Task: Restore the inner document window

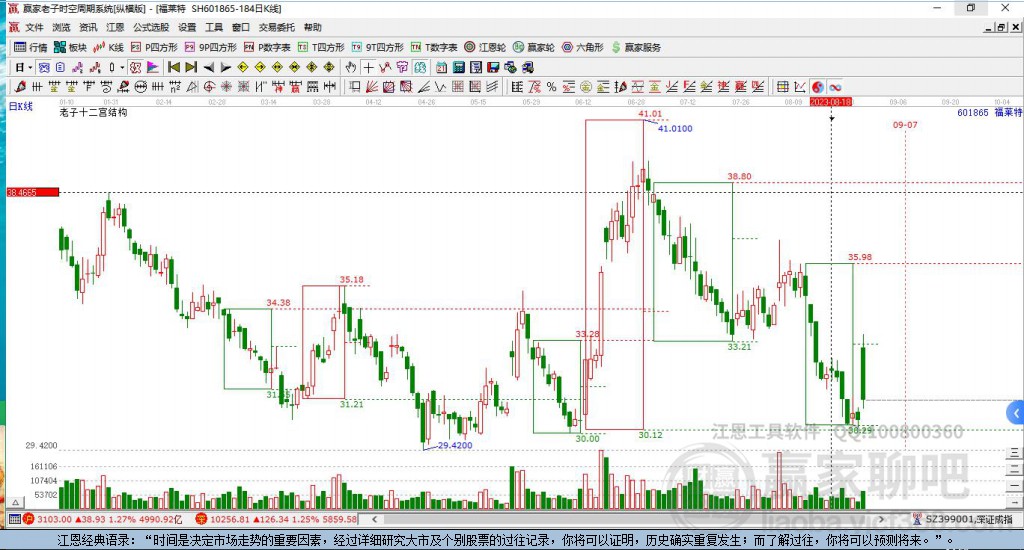Action: (1001, 27)
